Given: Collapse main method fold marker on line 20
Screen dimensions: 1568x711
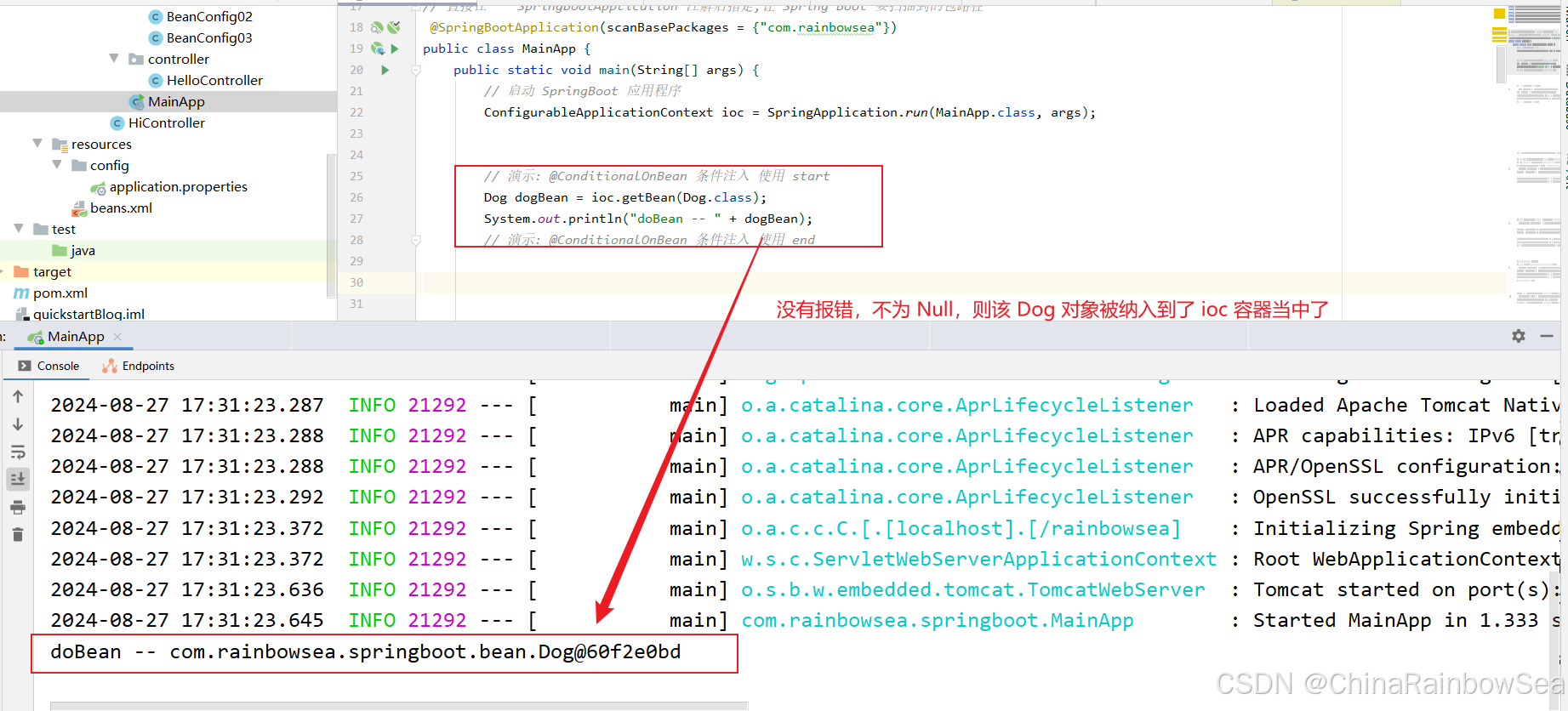Looking at the screenshot, I should pyautogui.click(x=416, y=71).
